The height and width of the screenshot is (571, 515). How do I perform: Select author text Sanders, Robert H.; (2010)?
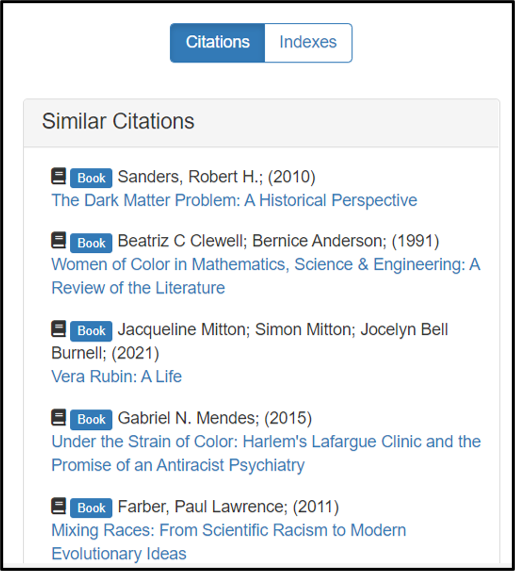[217, 177]
